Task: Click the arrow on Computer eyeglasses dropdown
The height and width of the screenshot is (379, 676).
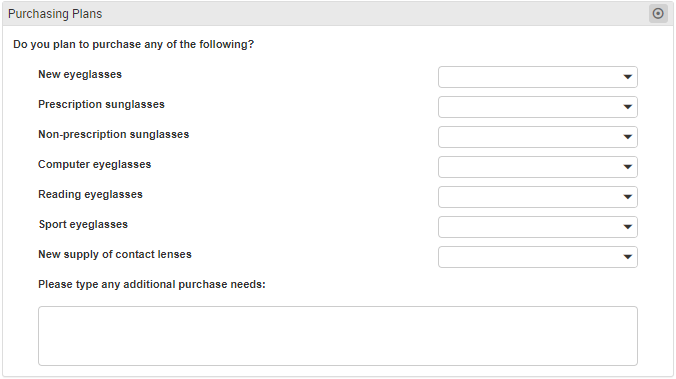Action: pyautogui.click(x=627, y=167)
